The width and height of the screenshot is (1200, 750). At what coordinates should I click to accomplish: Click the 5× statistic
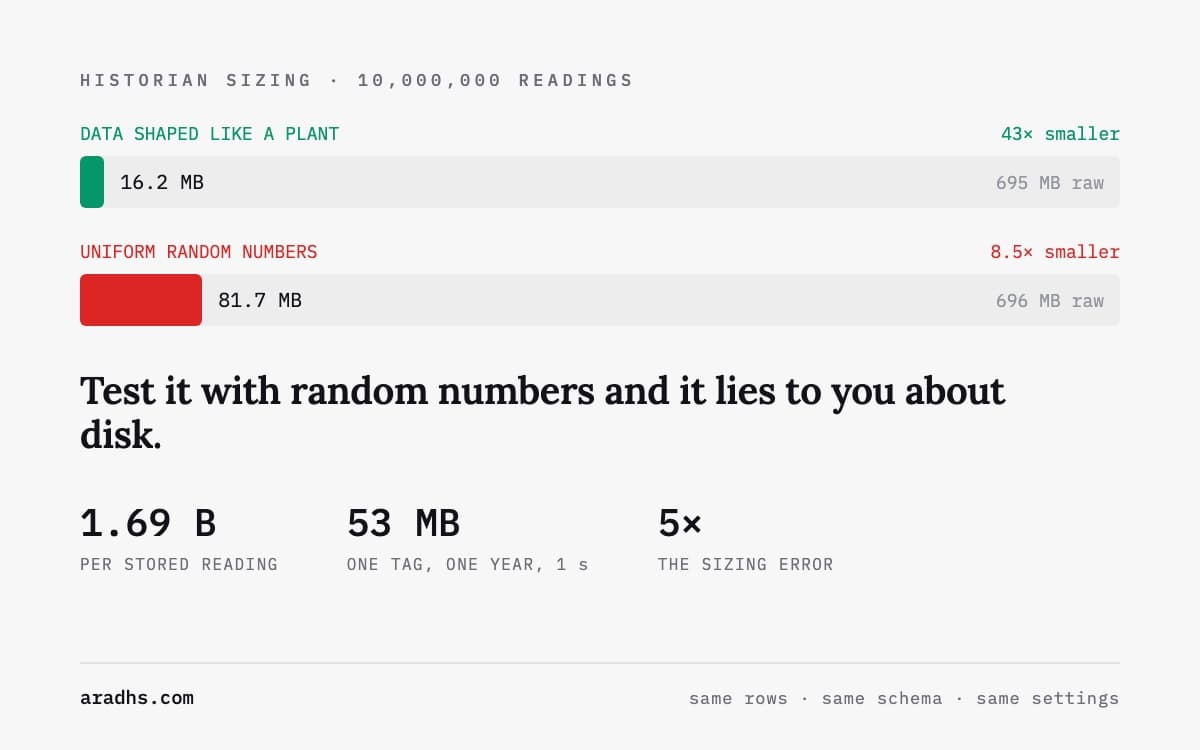(x=680, y=523)
